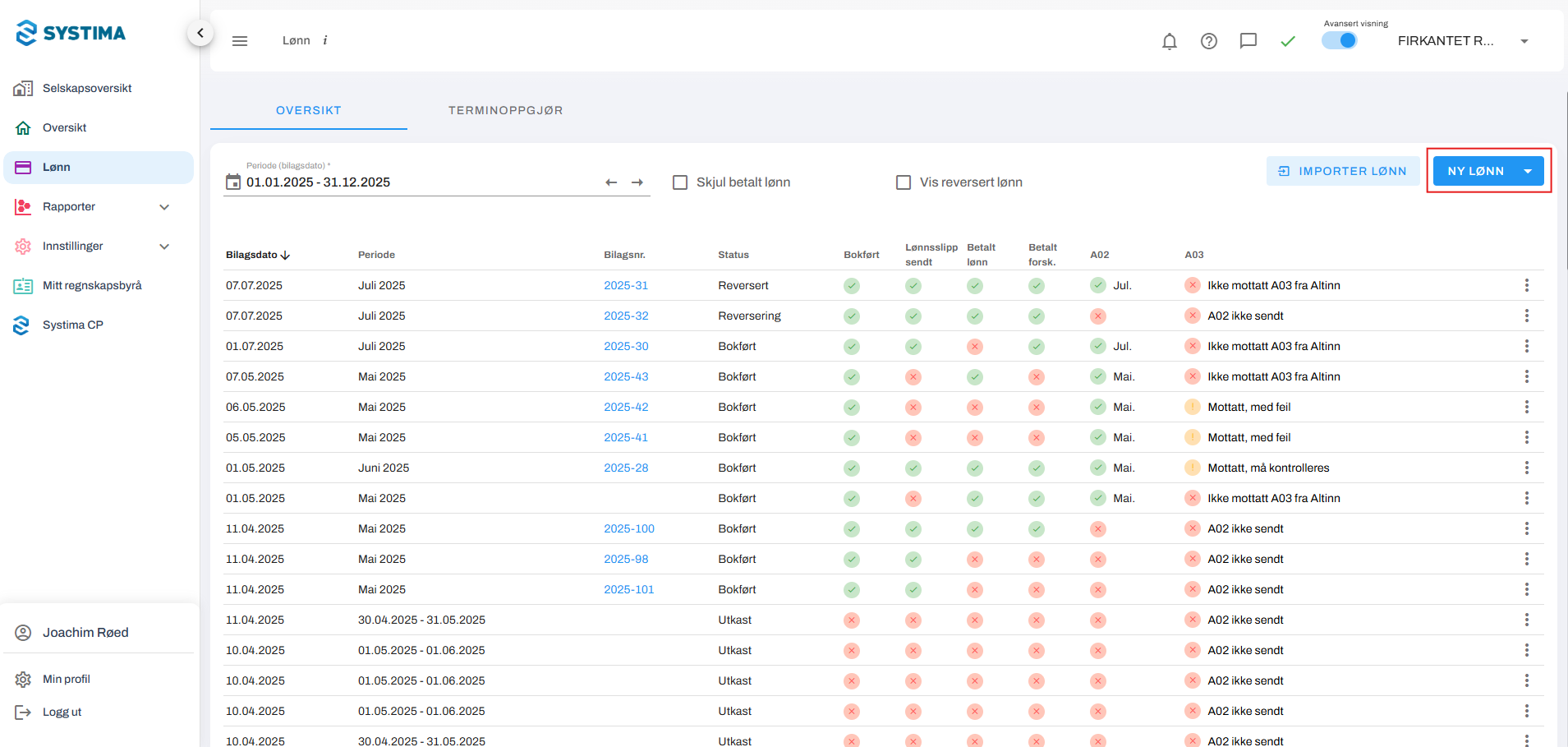The image size is (1568, 747).
Task: Click Importer lønn button
Action: [1343, 171]
